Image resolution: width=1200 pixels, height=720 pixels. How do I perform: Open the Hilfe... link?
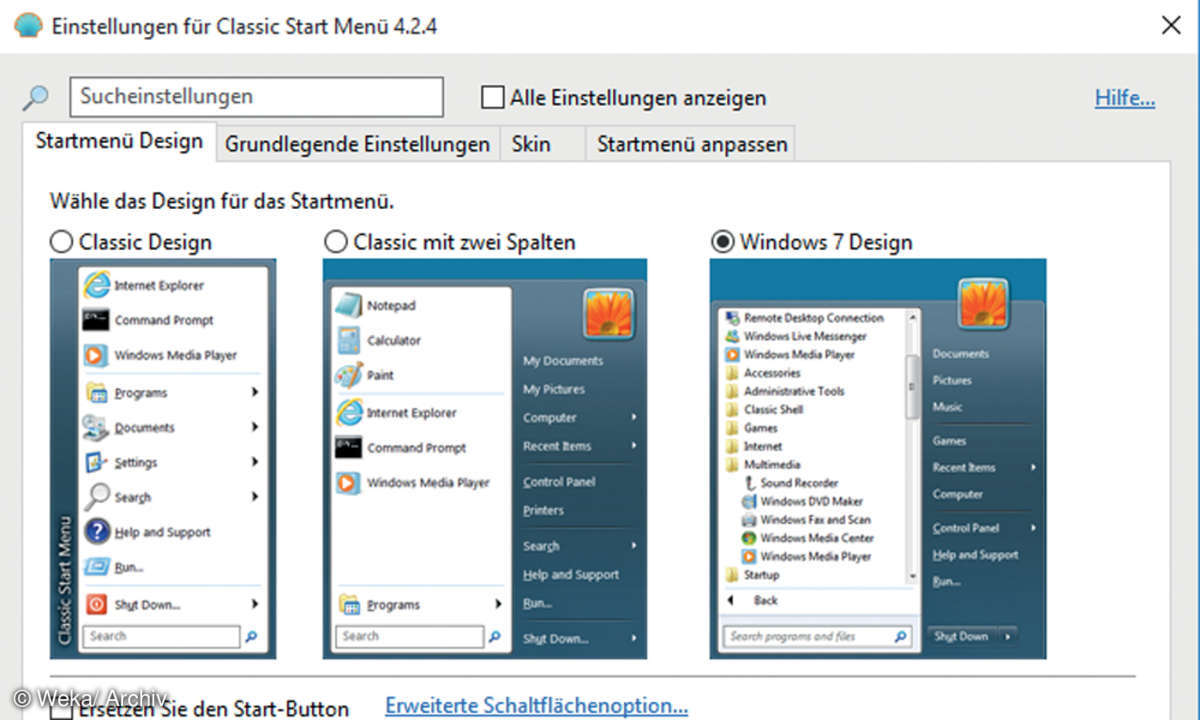click(x=1125, y=98)
